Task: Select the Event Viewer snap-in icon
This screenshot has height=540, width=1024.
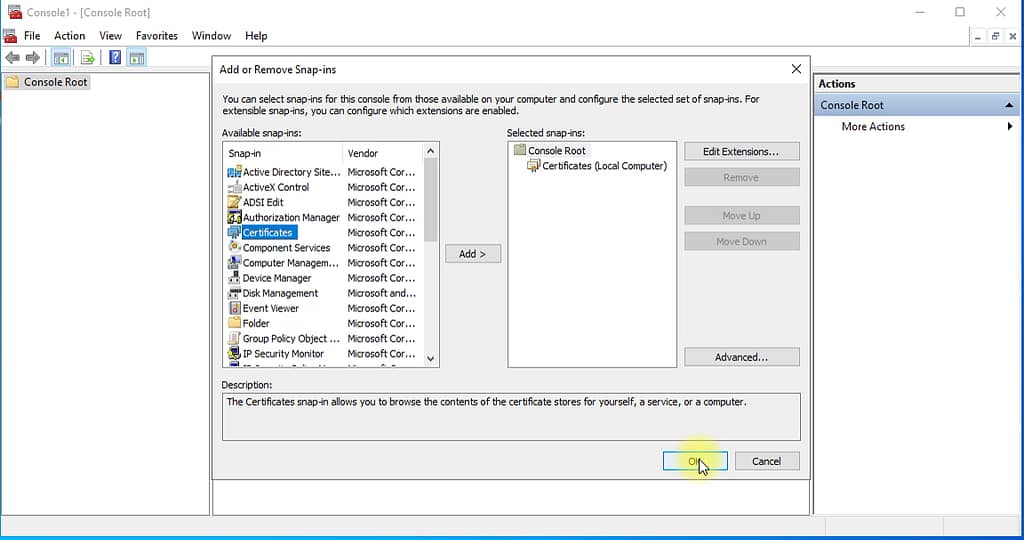Action: point(235,308)
